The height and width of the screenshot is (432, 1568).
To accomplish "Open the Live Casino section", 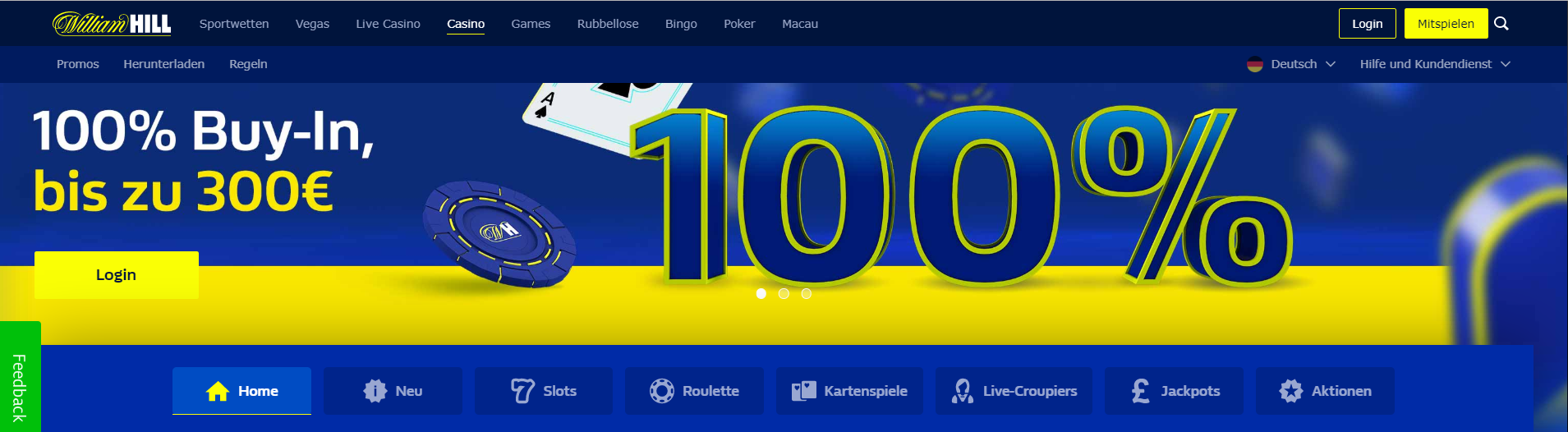I will tap(388, 24).
